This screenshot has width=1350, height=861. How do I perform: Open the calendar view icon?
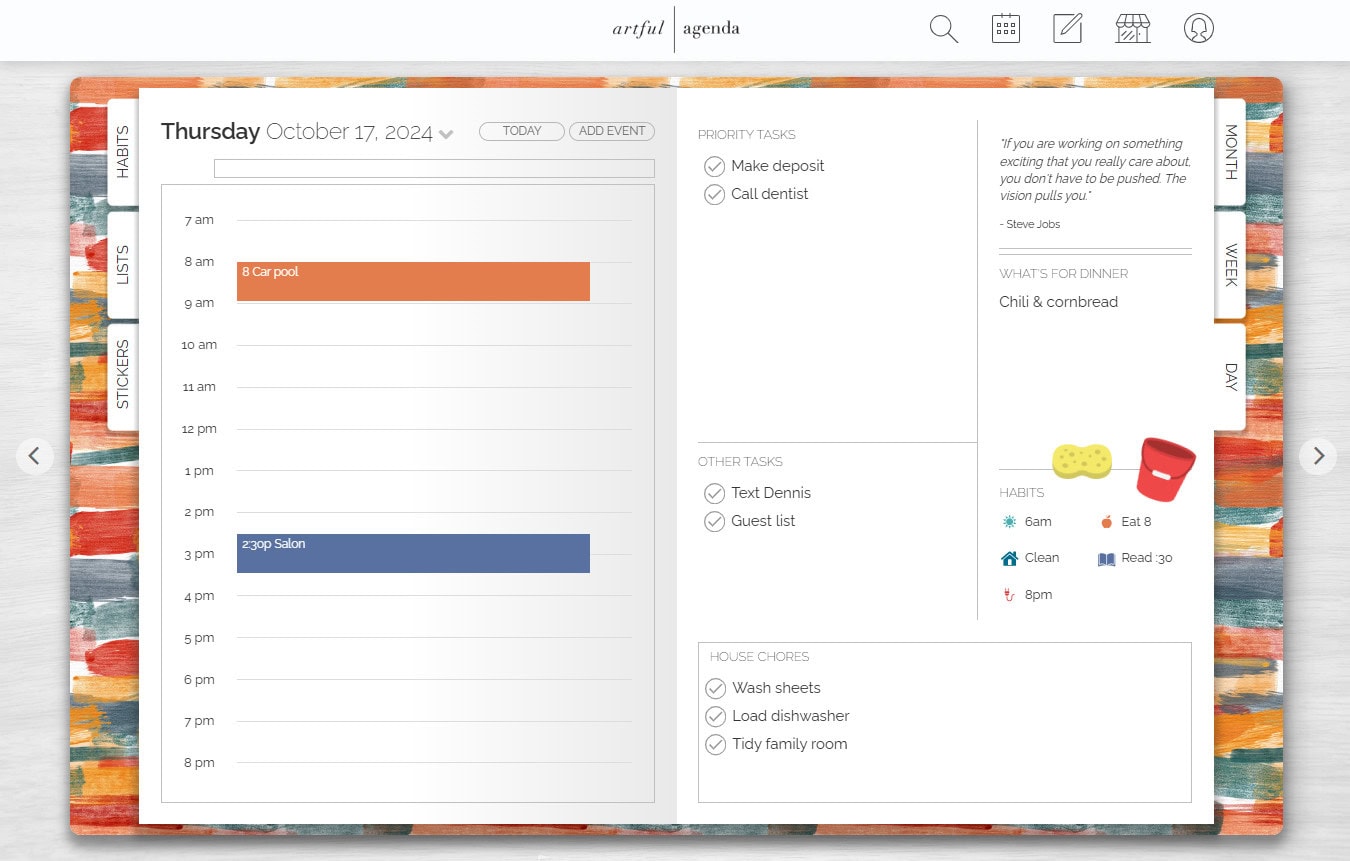click(x=1006, y=28)
